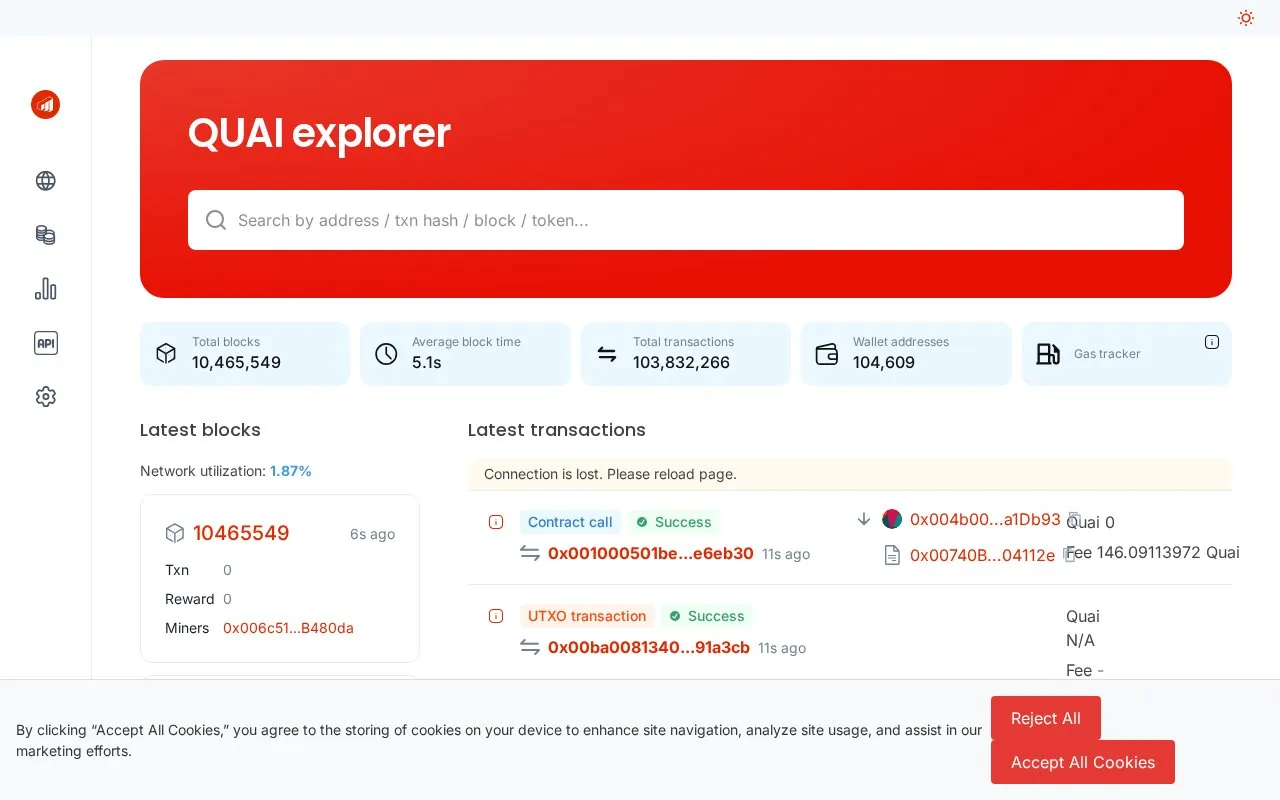Open the API menu in sidebar
Image resolution: width=1280 pixels, height=800 pixels.
45,343
